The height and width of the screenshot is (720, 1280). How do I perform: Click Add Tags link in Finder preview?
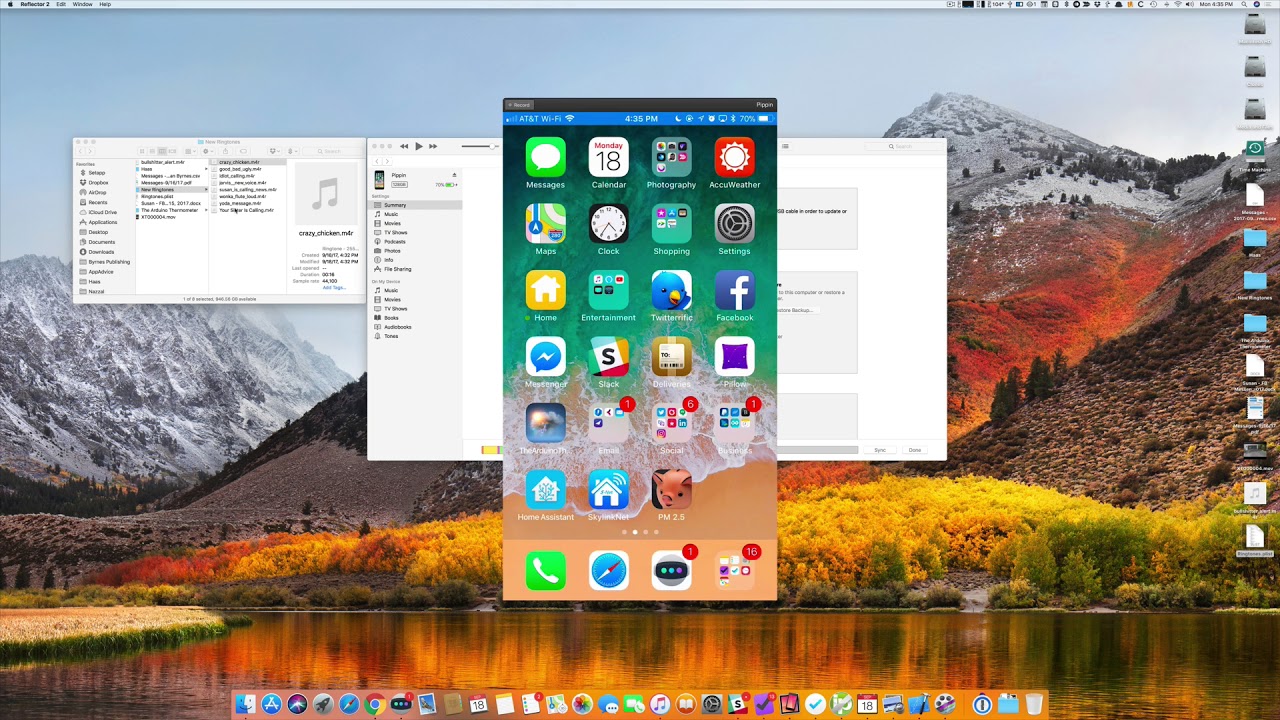[x=333, y=287]
